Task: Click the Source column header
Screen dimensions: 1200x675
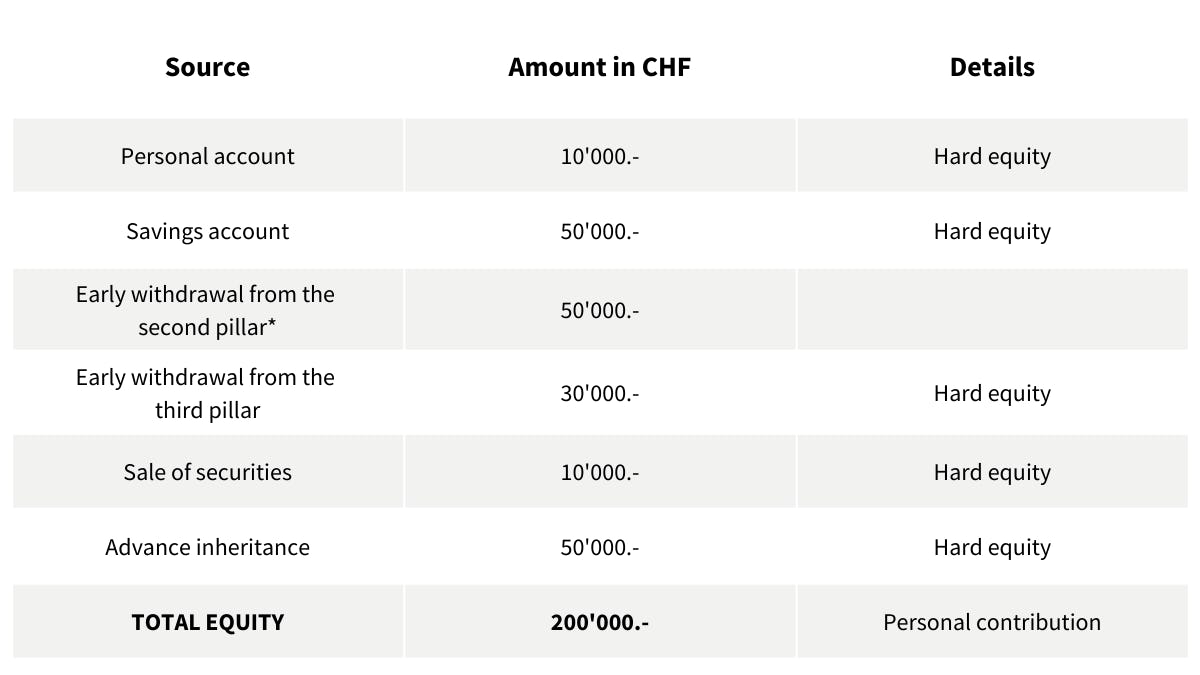Action: 208,67
